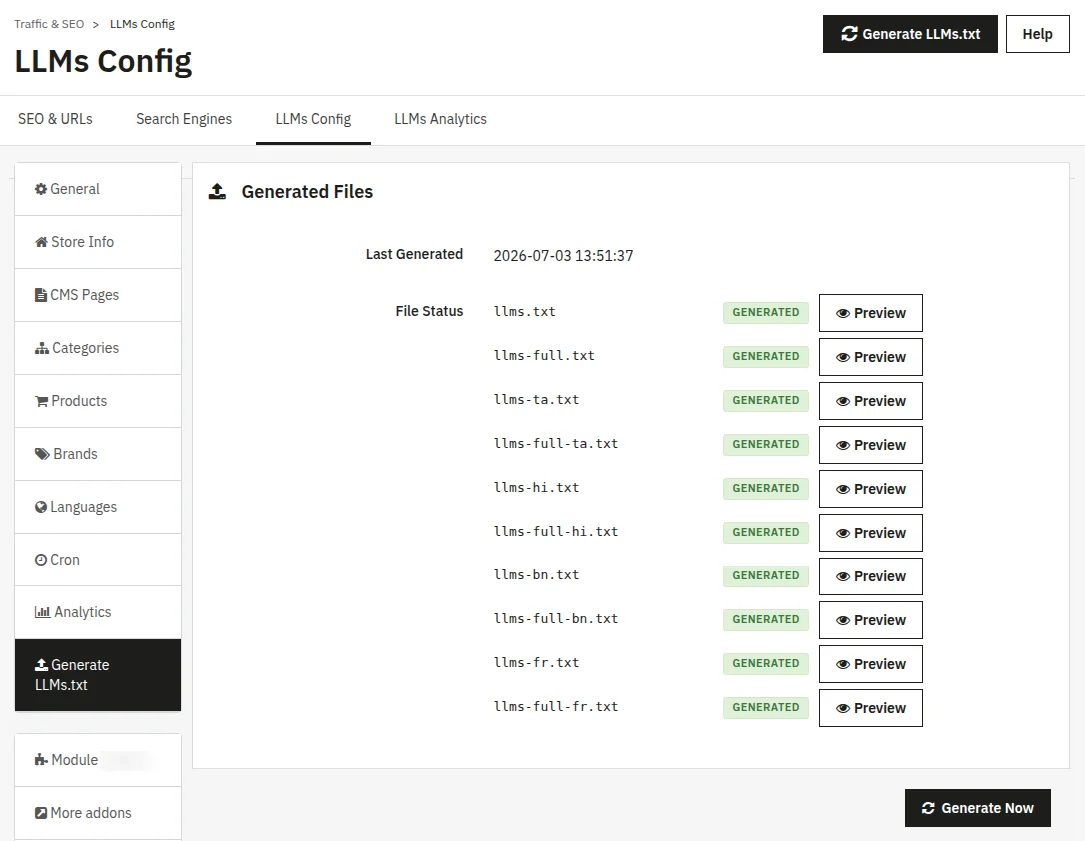Click the sitemap icon beside Categories
Image resolution: width=1085 pixels, height=841 pixels.
[42, 348]
